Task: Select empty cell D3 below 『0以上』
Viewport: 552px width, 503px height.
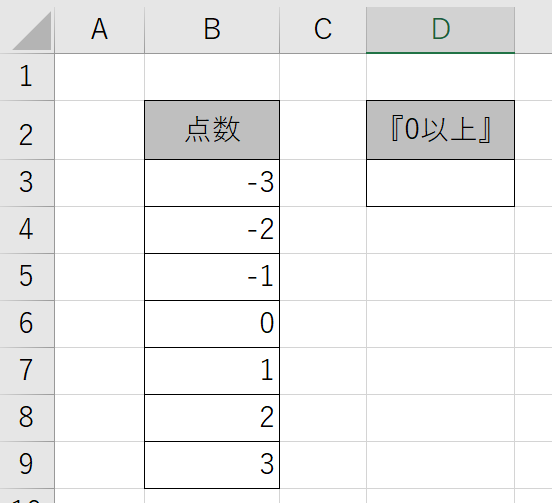Action: [x=440, y=183]
